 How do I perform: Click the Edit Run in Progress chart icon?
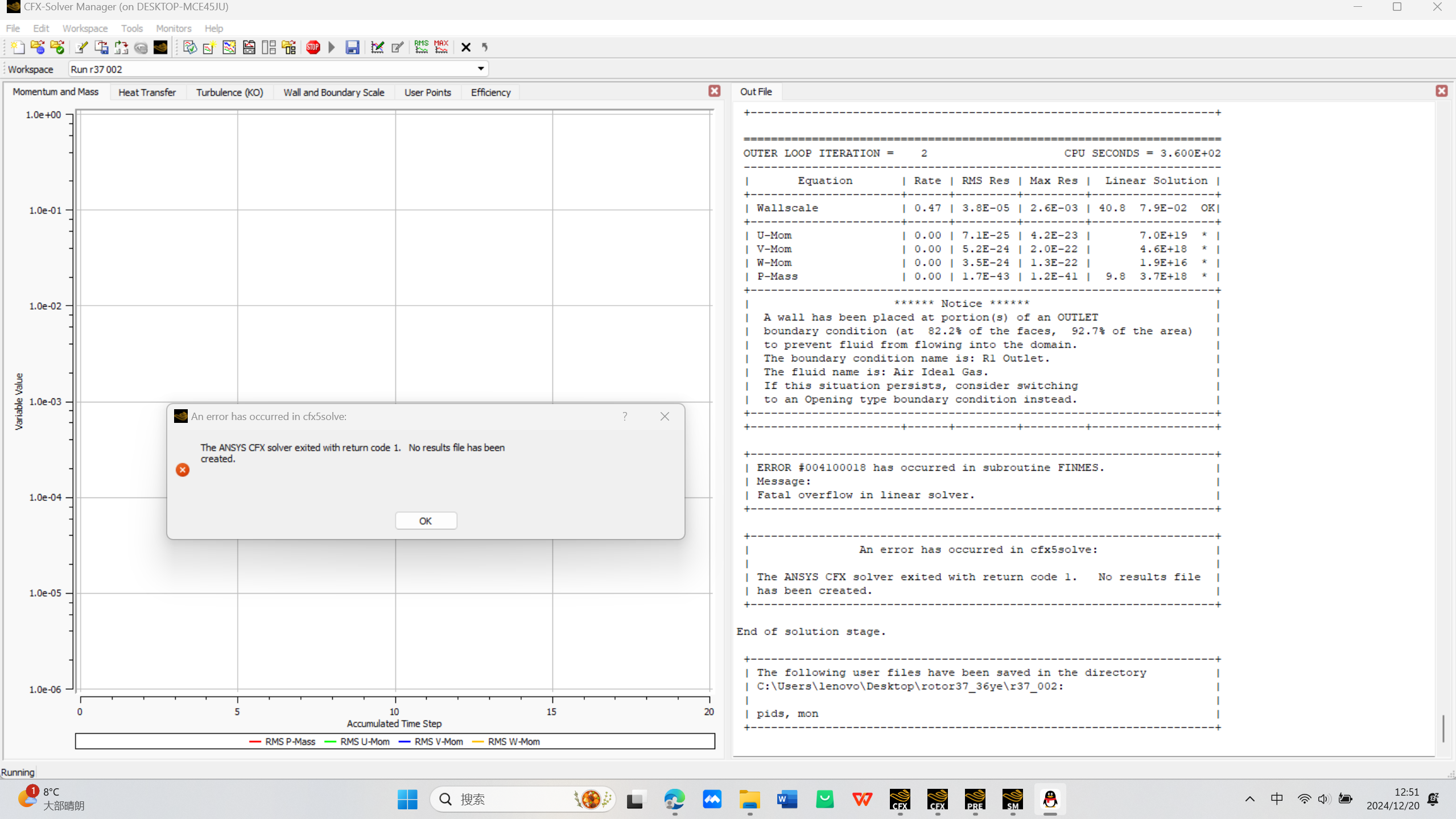[x=377, y=47]
